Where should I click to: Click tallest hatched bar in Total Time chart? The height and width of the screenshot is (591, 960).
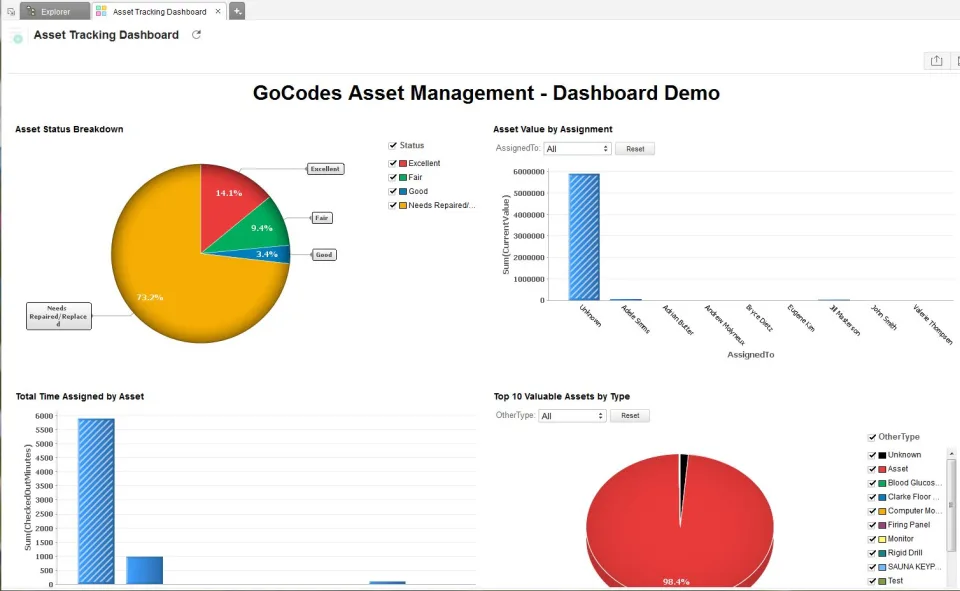point(96,501)
